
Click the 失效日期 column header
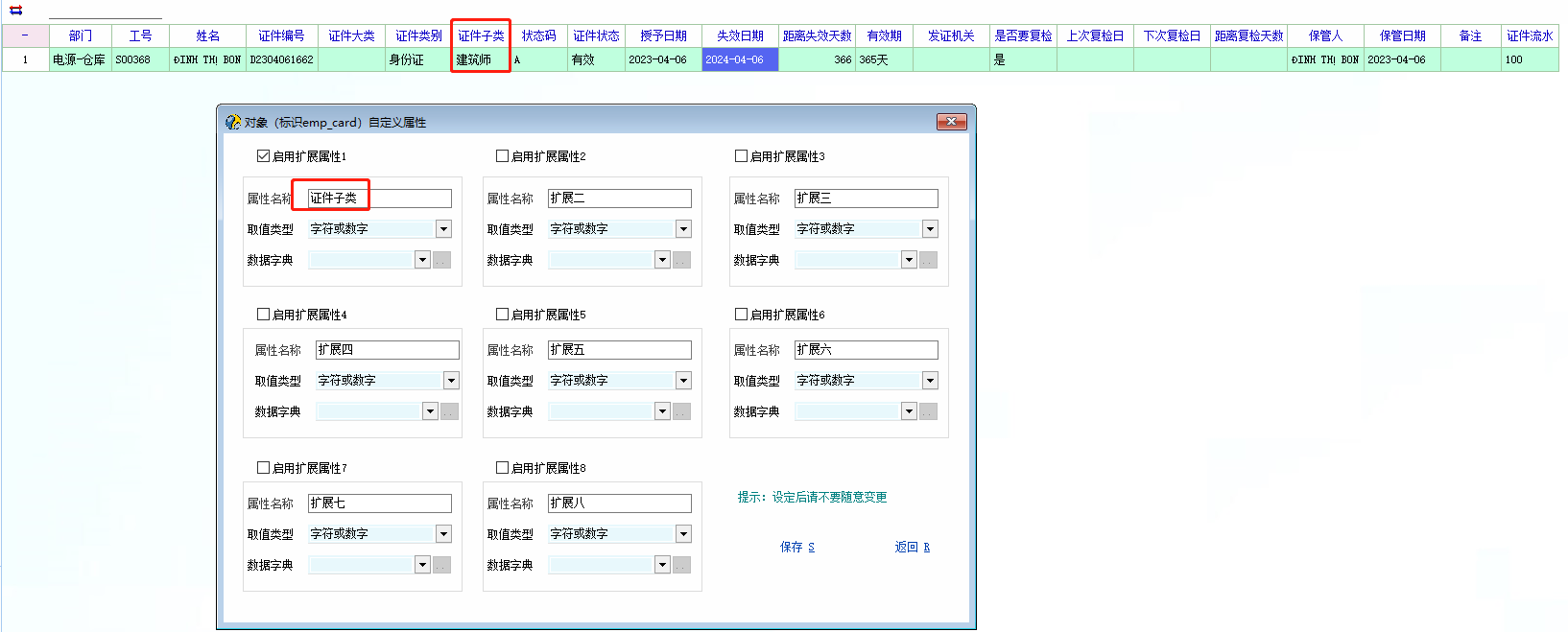(740, 35)
